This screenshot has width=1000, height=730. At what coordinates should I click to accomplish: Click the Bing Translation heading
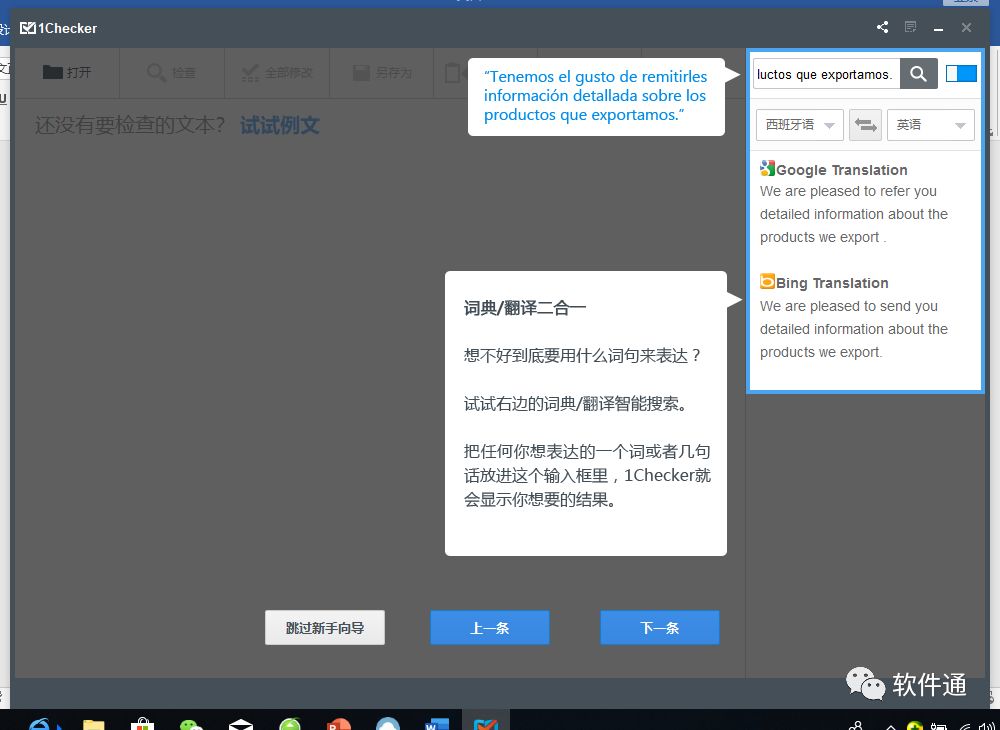pos(832,283)
